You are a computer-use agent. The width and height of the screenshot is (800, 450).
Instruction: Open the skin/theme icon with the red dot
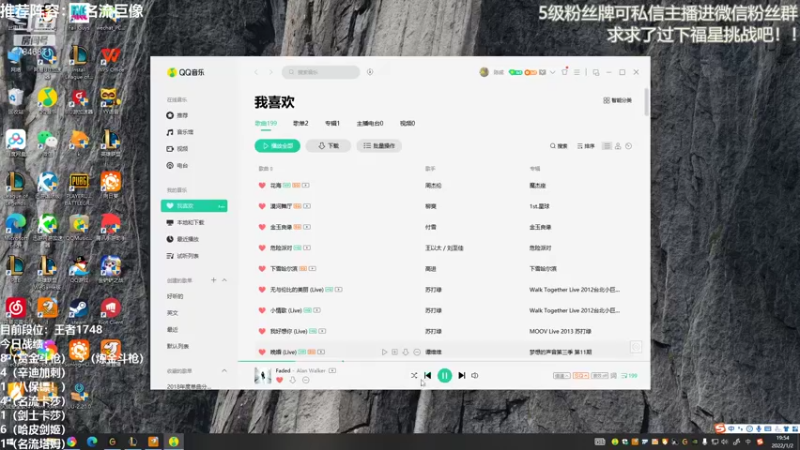point(564,72)
